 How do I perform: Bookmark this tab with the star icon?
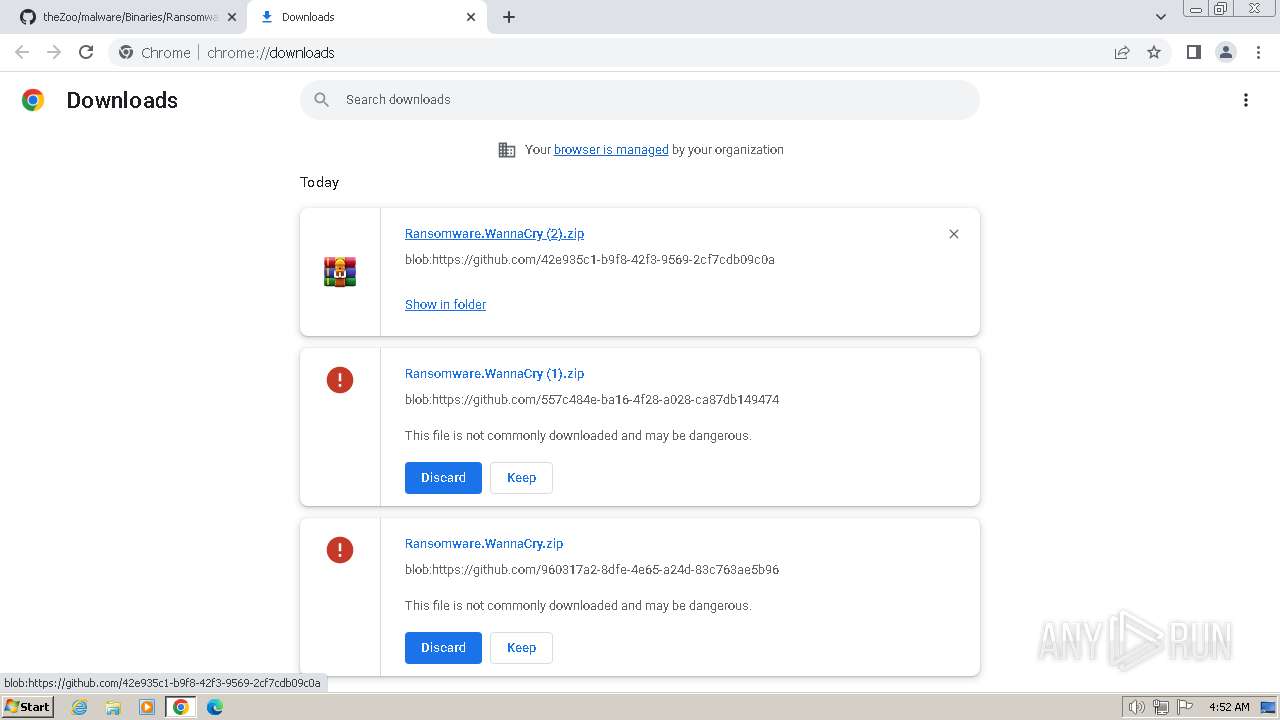1154,52
